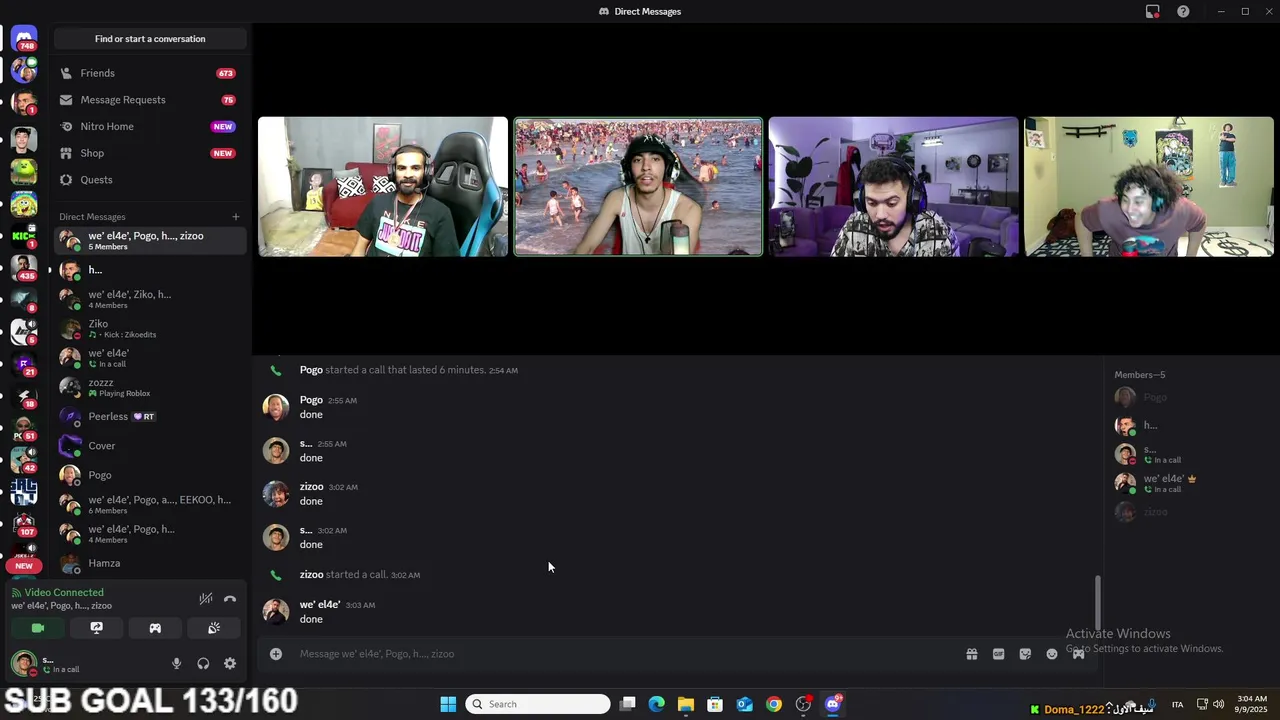Click Pogo username on 2:55 AM message

pyautogui.click(x=311, y=400)
